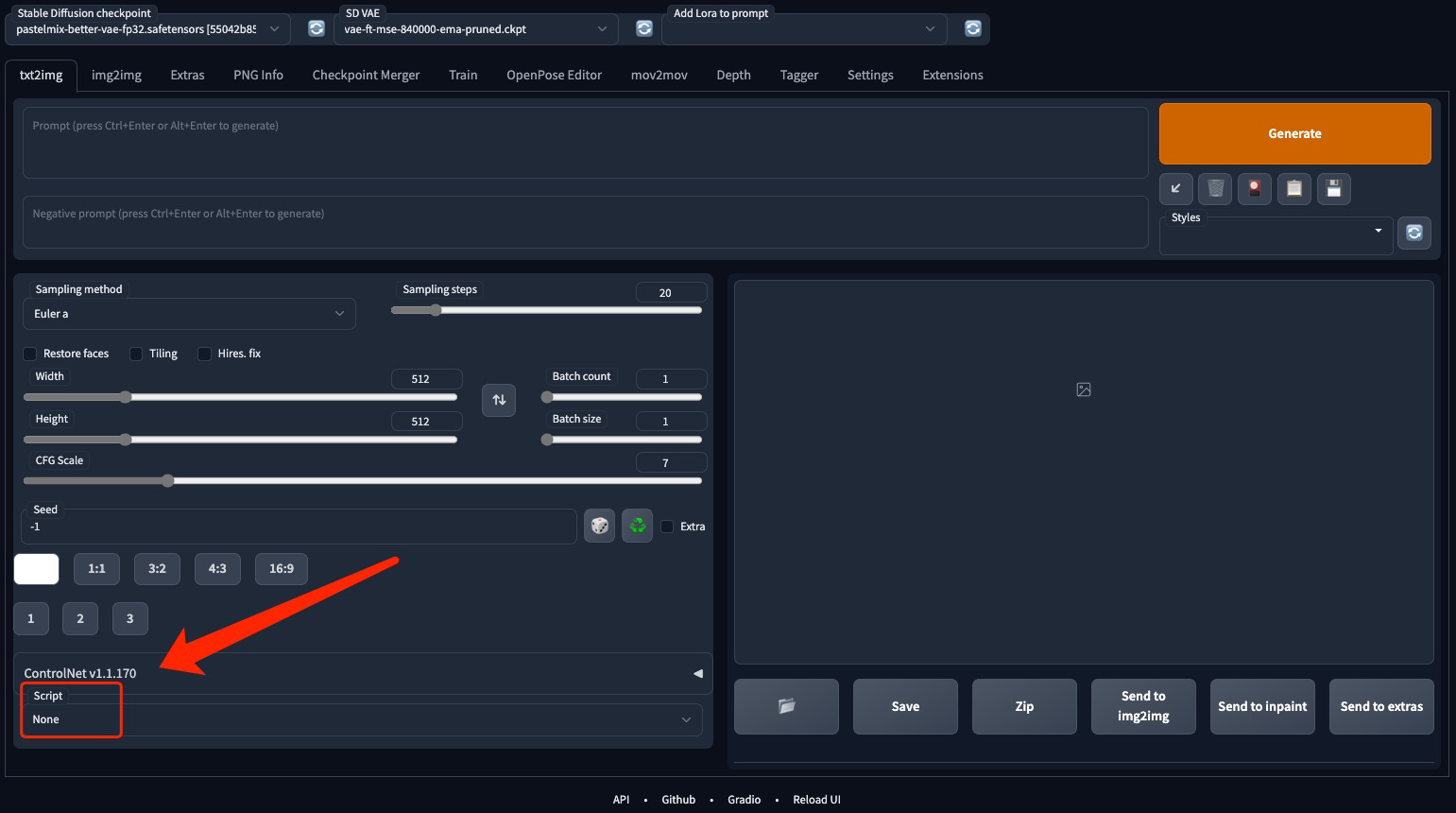The height and width of the screenshot is (813, 1456).
Task: Open the OpenPose Editor tab
Action: (x=554, y=76)
